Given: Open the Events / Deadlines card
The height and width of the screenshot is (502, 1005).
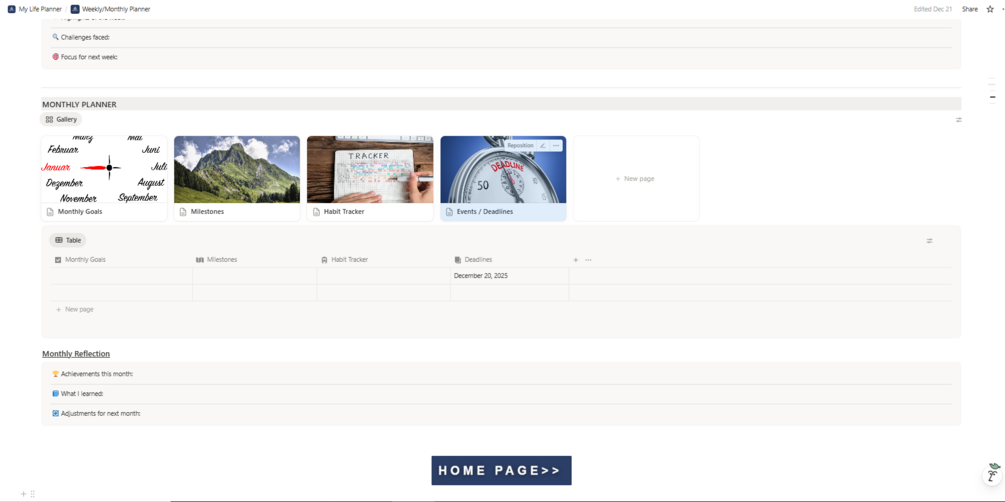Looking at the screenshot, I should pos(503,178).
